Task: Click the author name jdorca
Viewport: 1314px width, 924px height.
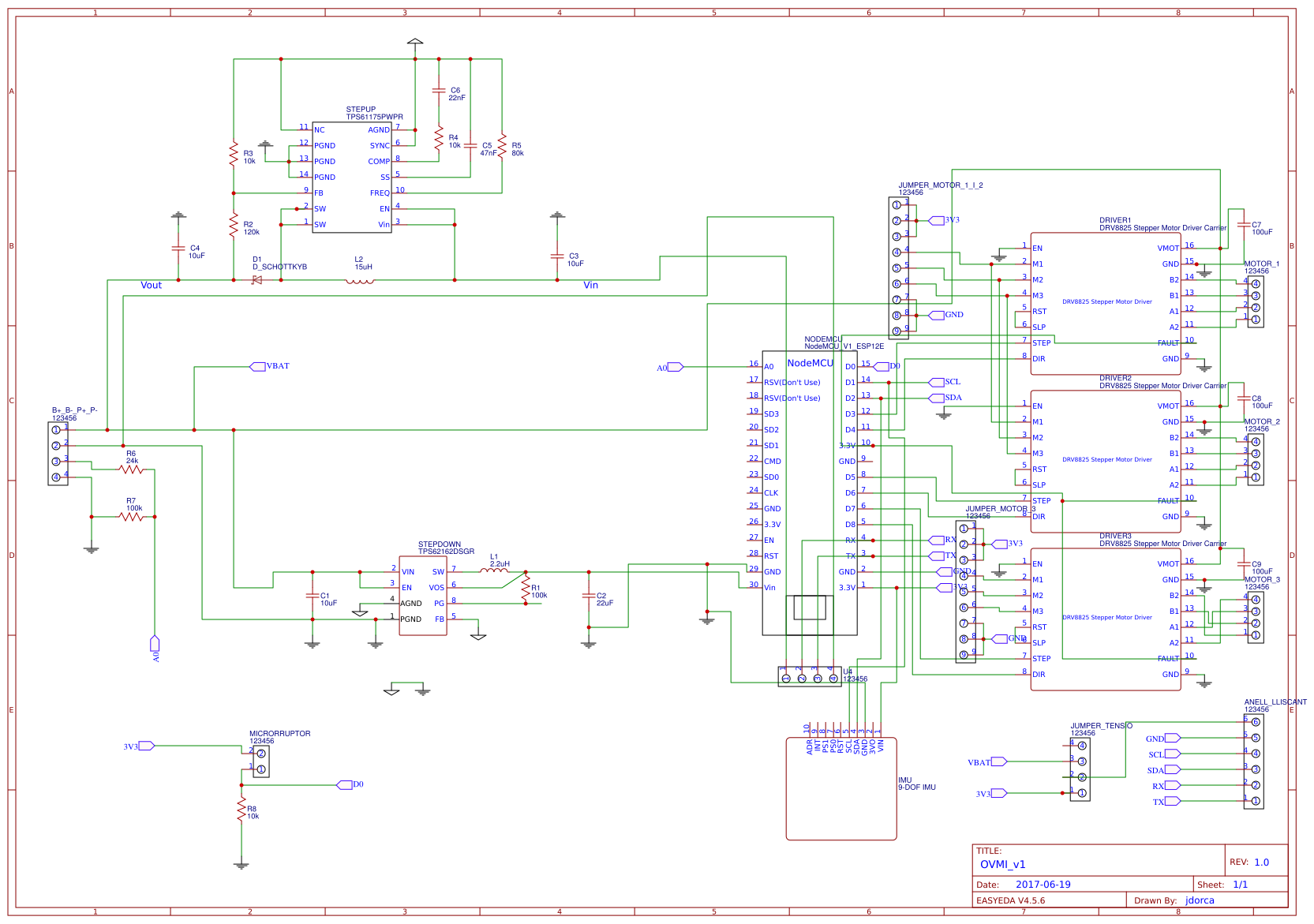Action: (x=1200, y=900)
